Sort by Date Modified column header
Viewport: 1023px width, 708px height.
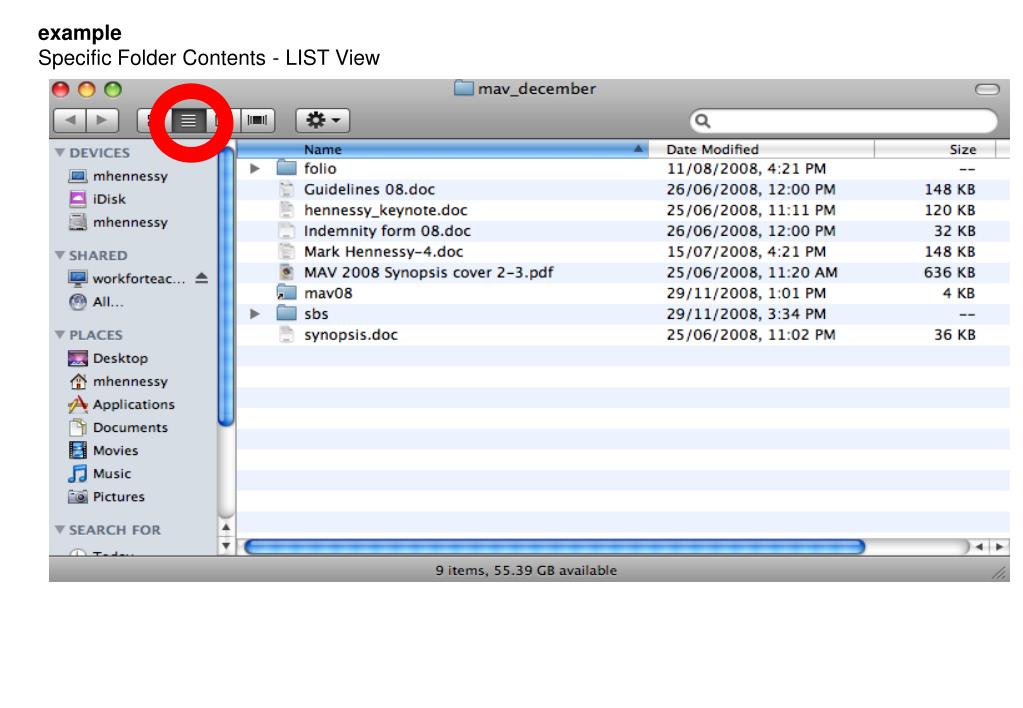point(761,149)
